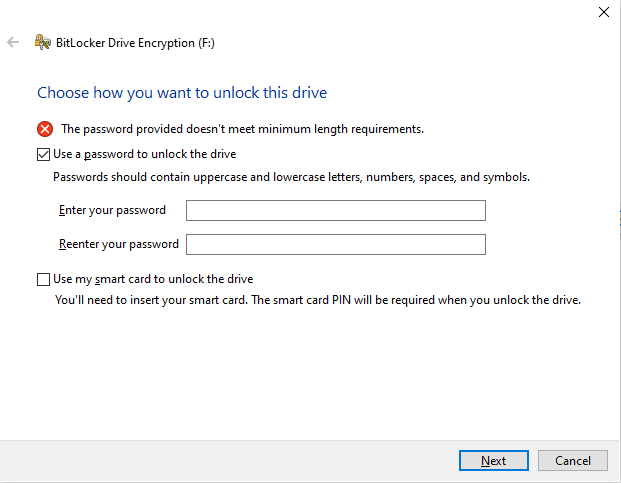Viewport: 621px width, 483px height.
Task: Click the 'BitLocker Drive Encryption (F:)' title text
Action: click(x=135, y=43)
